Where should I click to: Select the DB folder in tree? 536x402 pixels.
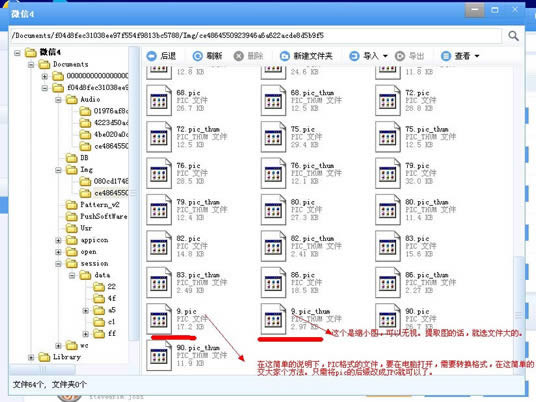[77, 158]
